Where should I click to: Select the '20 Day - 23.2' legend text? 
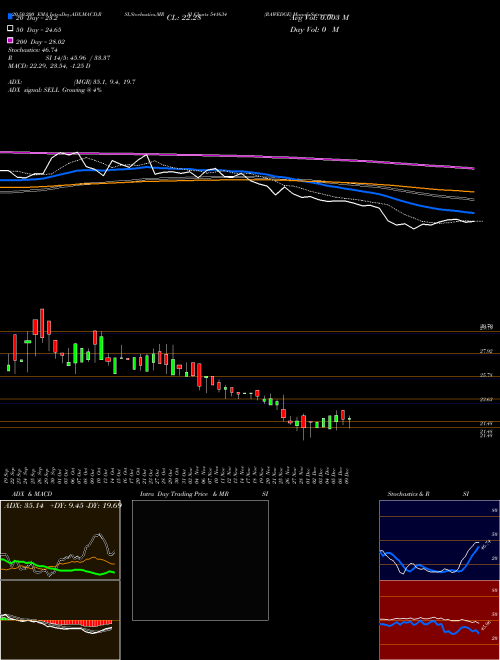tap(37, 18)
